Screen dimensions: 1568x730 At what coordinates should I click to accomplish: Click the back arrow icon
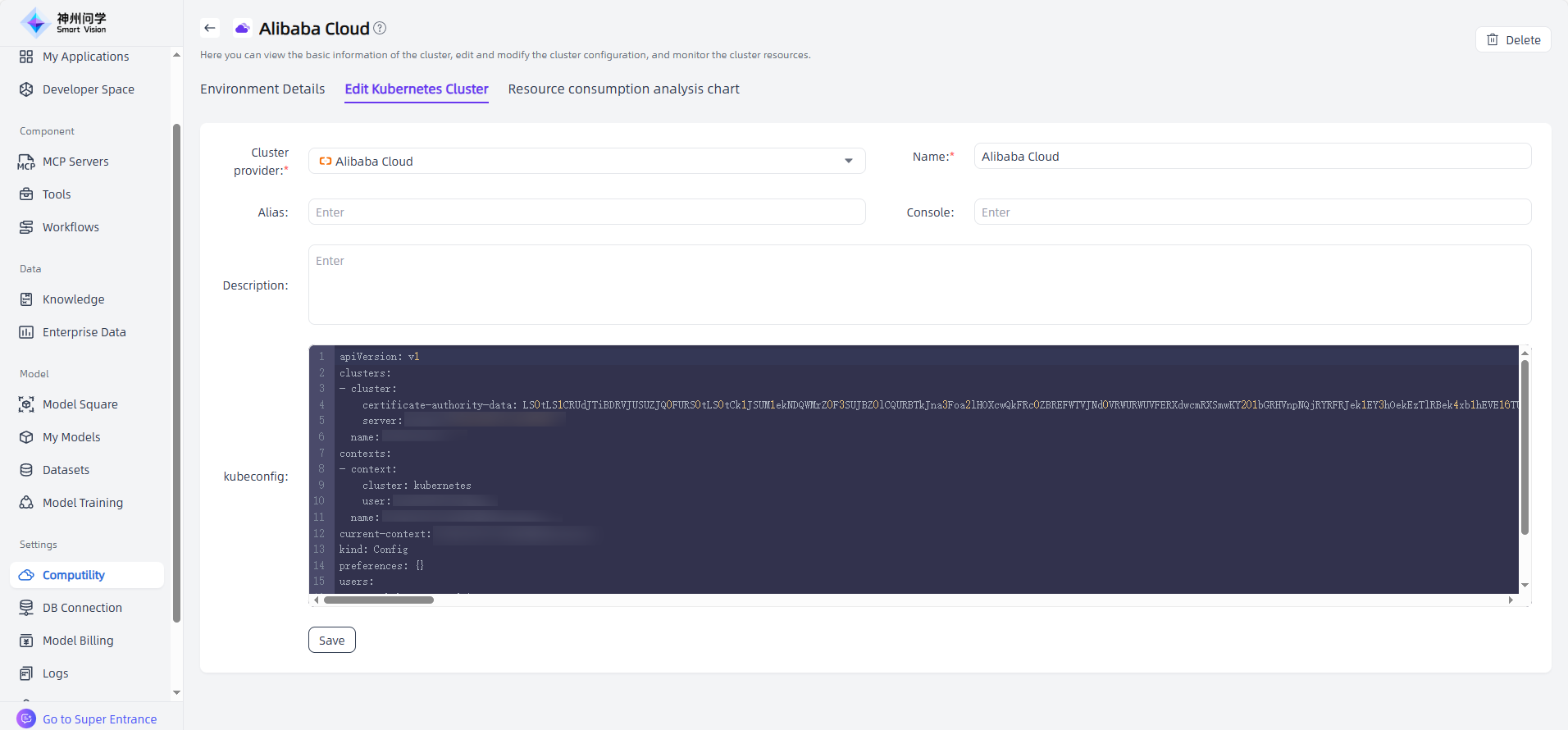pyautogui.click(x=210, y=28)
